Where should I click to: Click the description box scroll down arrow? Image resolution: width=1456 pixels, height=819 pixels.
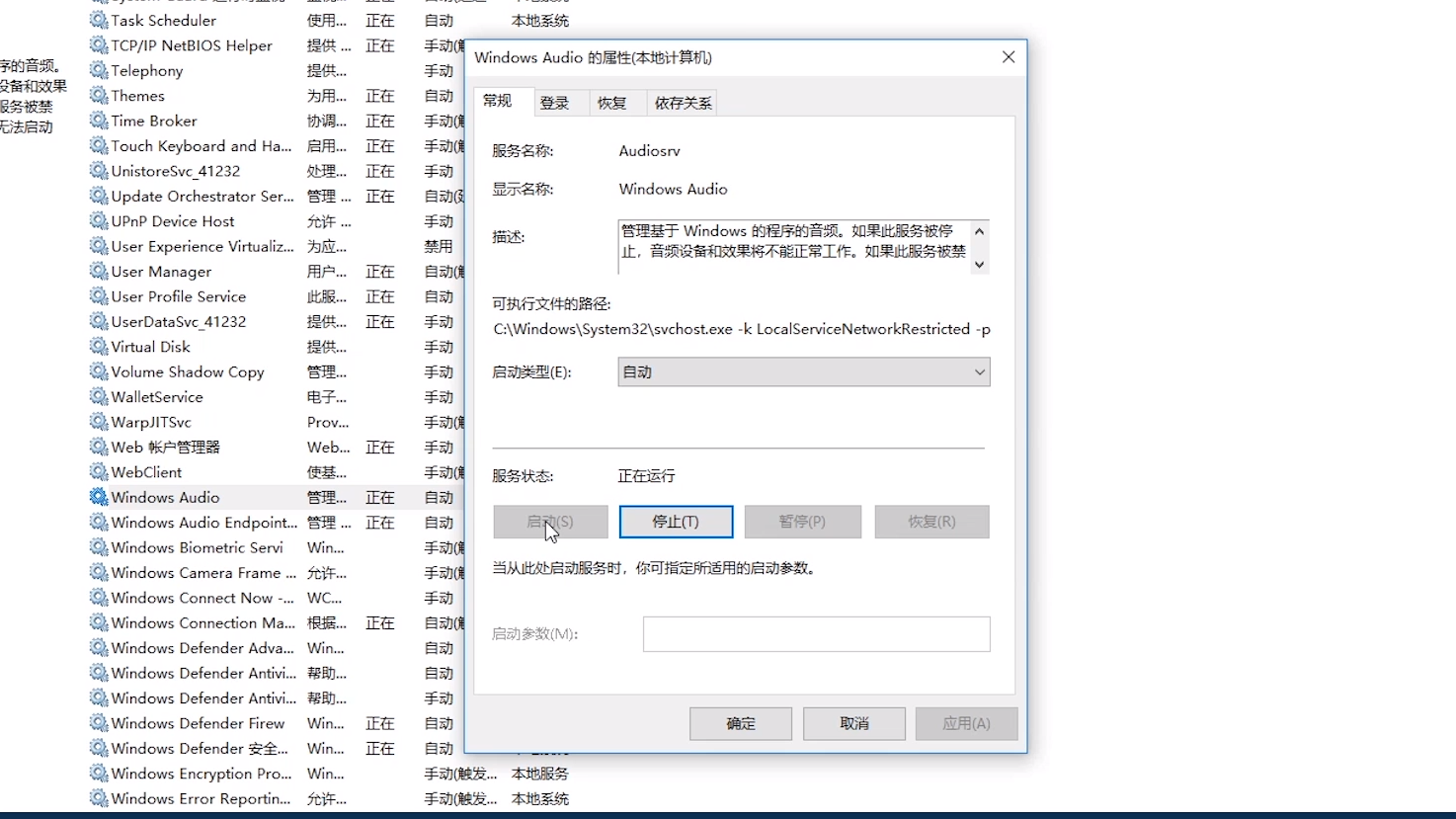979,264
